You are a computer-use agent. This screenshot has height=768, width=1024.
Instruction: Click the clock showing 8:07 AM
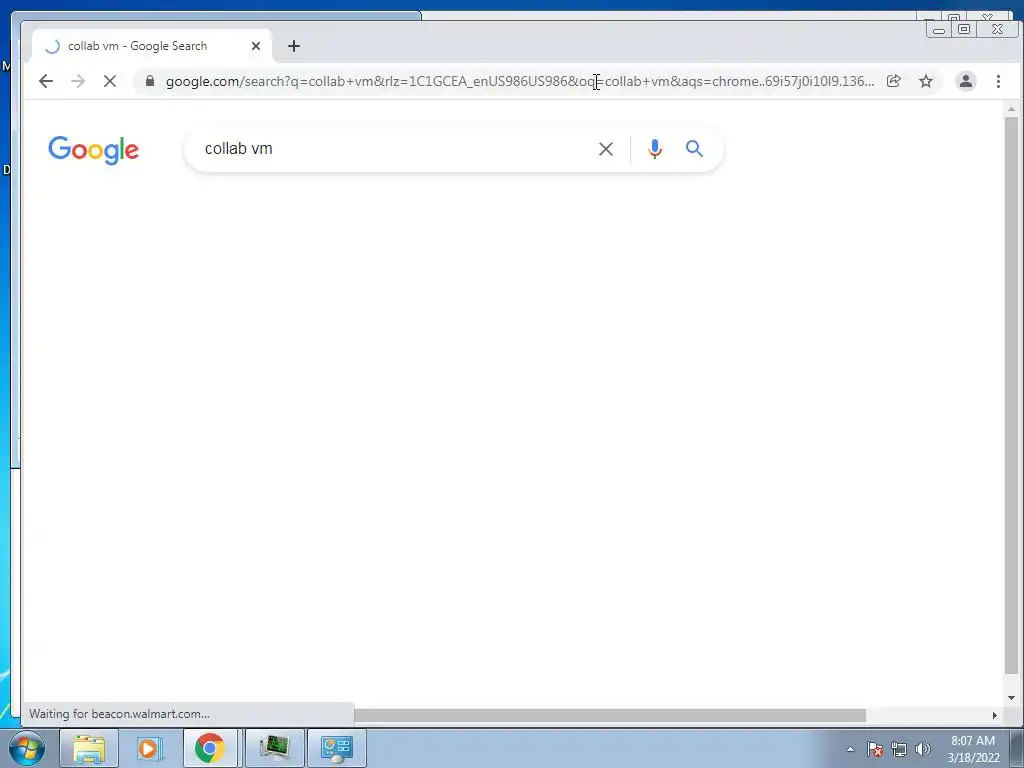point(973,748)
